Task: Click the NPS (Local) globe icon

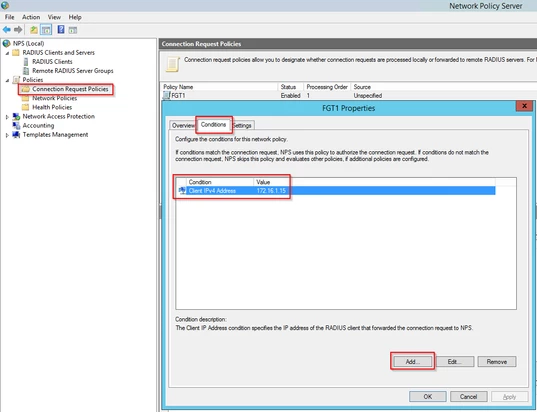Action: click(x=6, y=43)
